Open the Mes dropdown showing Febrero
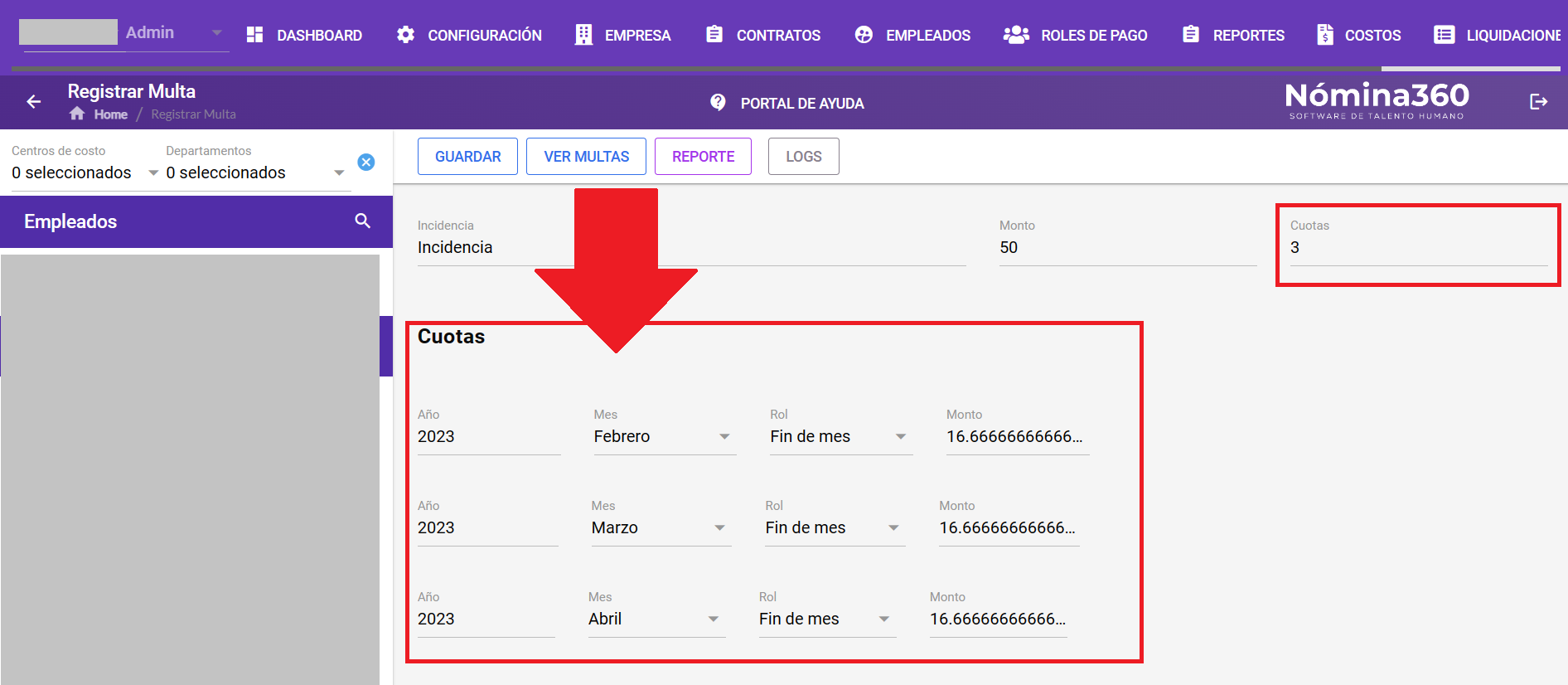This screenshot has height=685, width=1568. point(665,436)
